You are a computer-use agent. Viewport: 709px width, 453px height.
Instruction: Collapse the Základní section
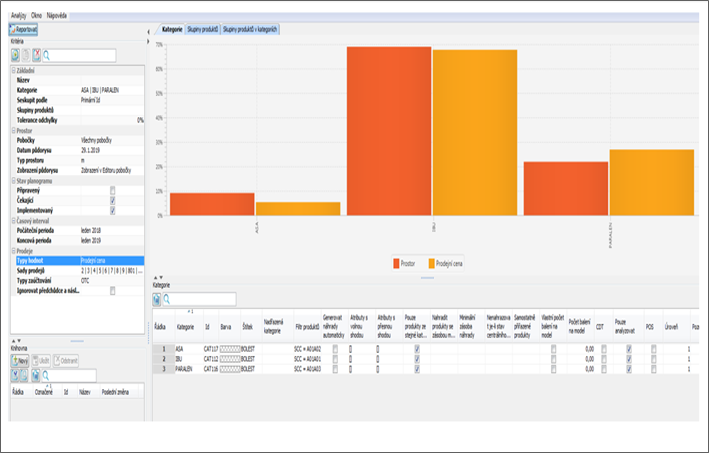[x=14, y=71]
